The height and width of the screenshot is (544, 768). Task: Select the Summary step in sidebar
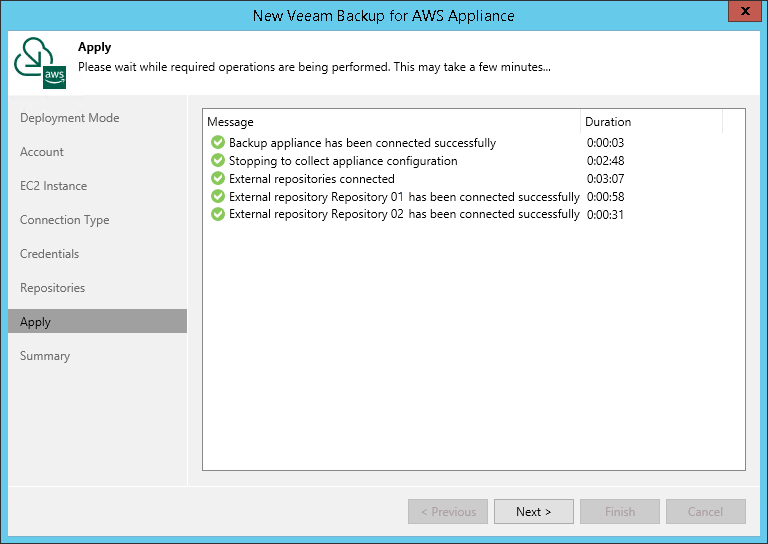(x=45, y=356)
